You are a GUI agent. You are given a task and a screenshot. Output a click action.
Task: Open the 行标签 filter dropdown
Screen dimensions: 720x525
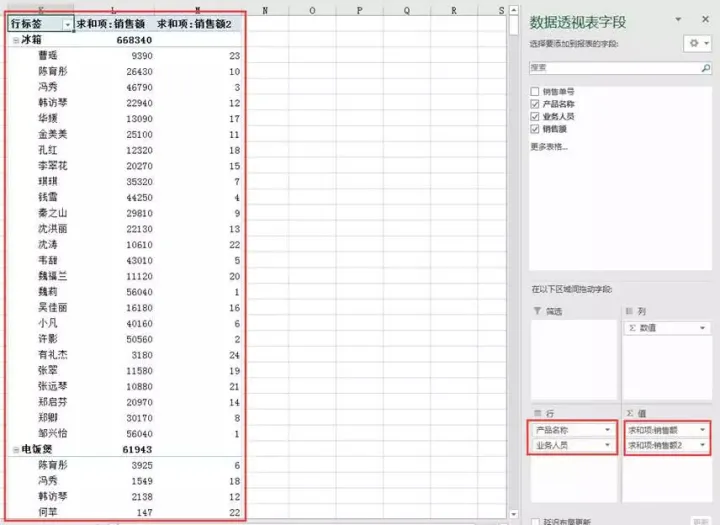[68, 24]
